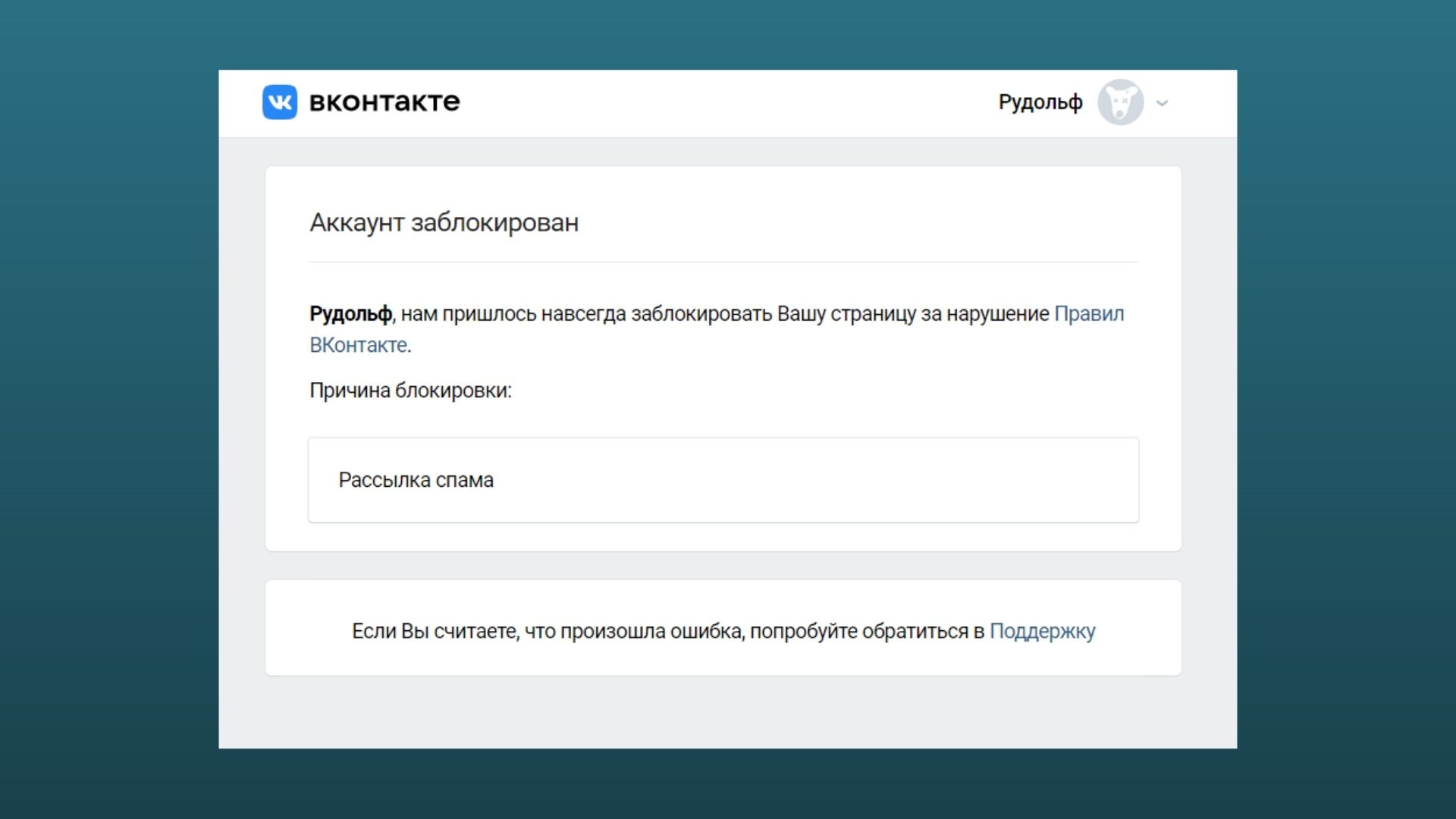The width and height of the screenshot is (1456, 819).
Task: Open the Правил ВКонтакте rules link
Action: point(1089,314)
